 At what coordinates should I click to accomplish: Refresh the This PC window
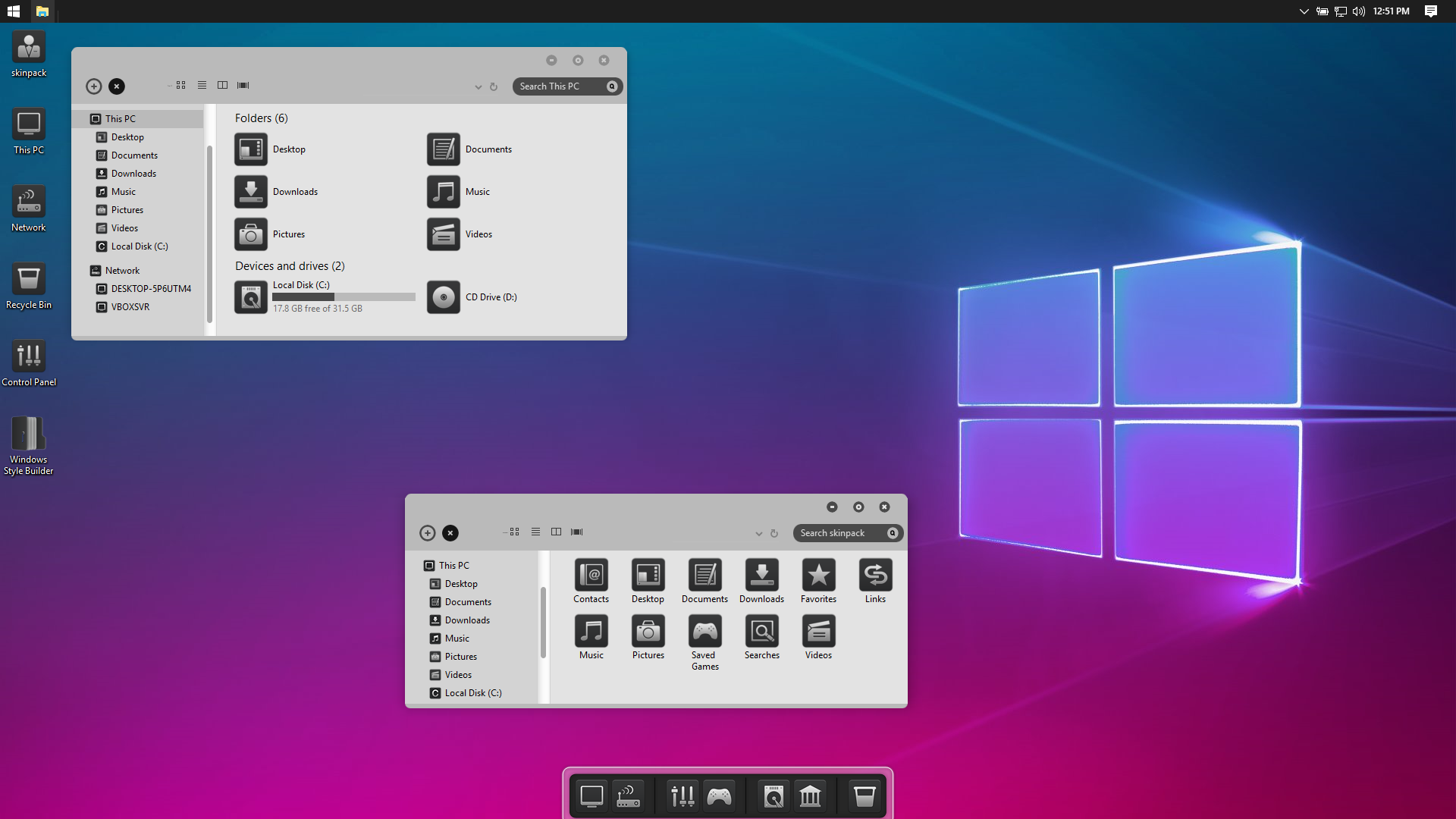tap(494, 87)
